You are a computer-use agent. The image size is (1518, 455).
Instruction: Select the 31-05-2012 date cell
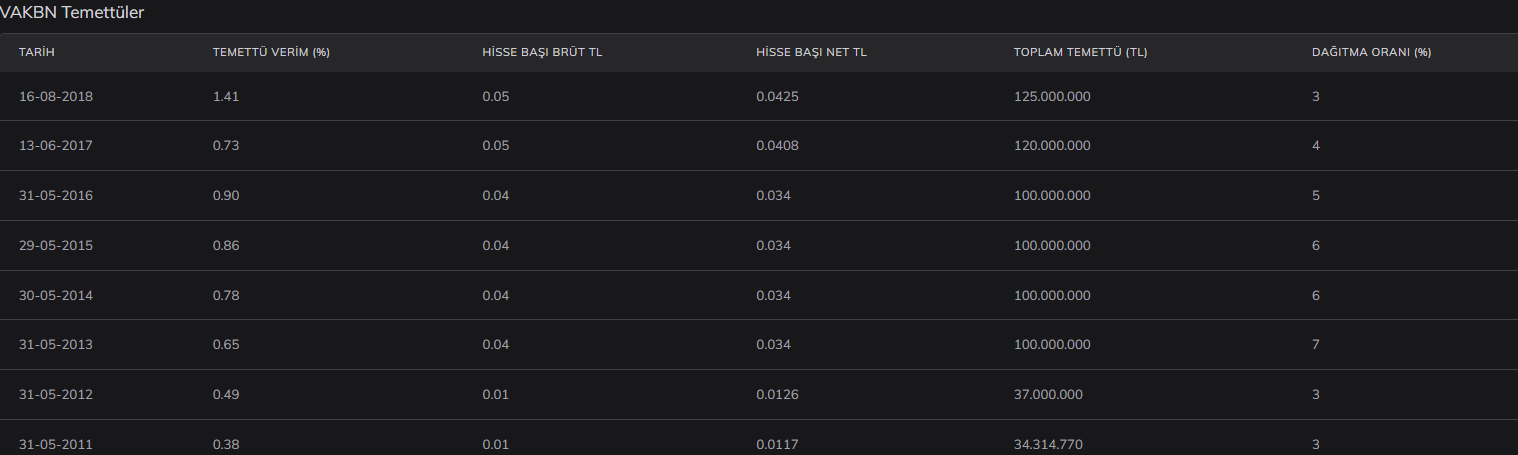tap(56, 395)
